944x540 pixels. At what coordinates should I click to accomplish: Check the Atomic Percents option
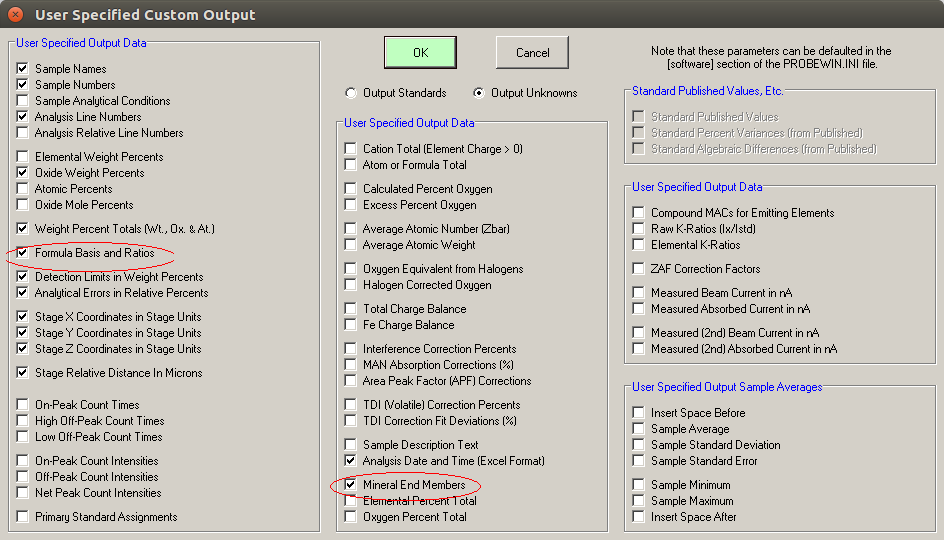click(x=23, y=189)
